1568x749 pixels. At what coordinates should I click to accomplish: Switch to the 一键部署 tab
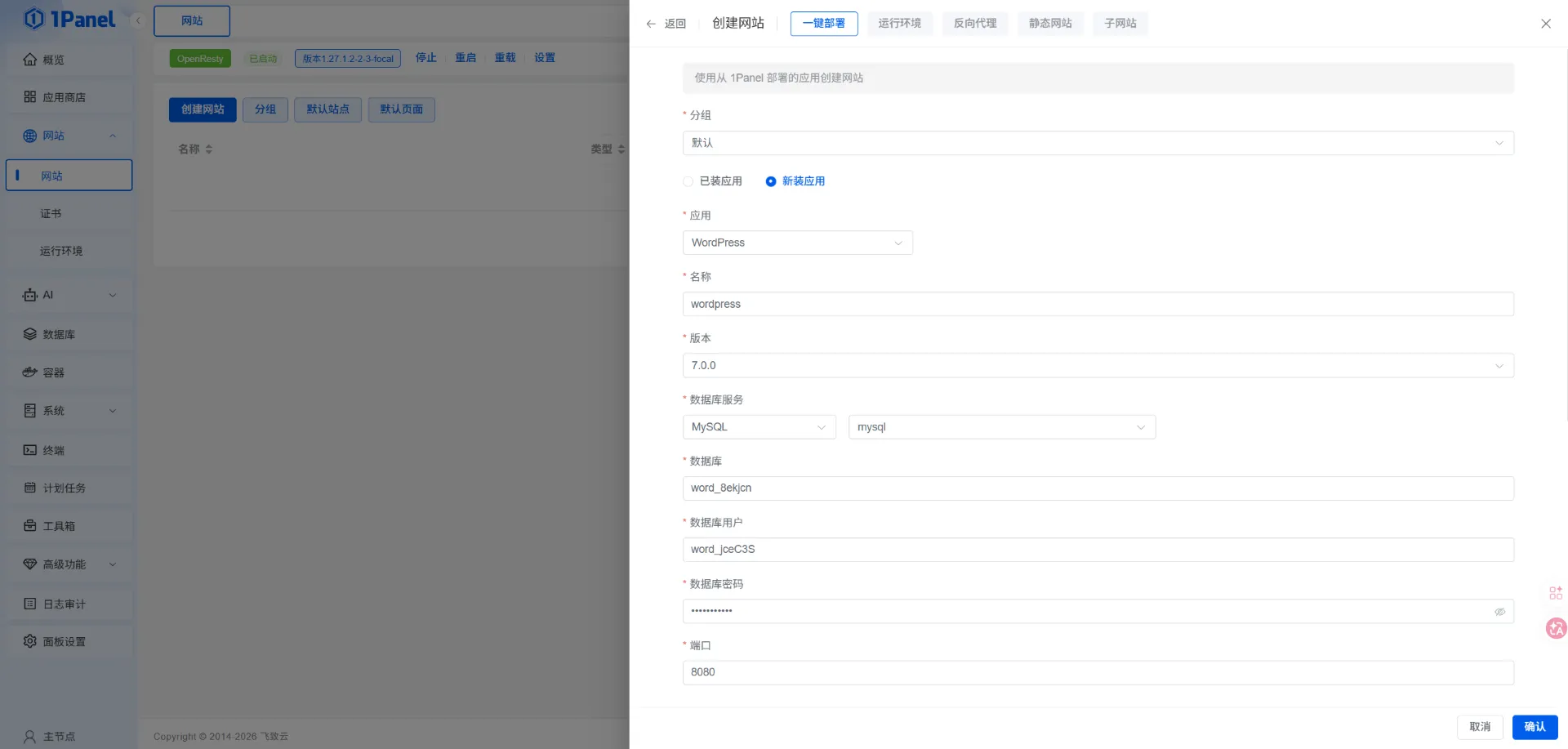[x=824, y=24]
